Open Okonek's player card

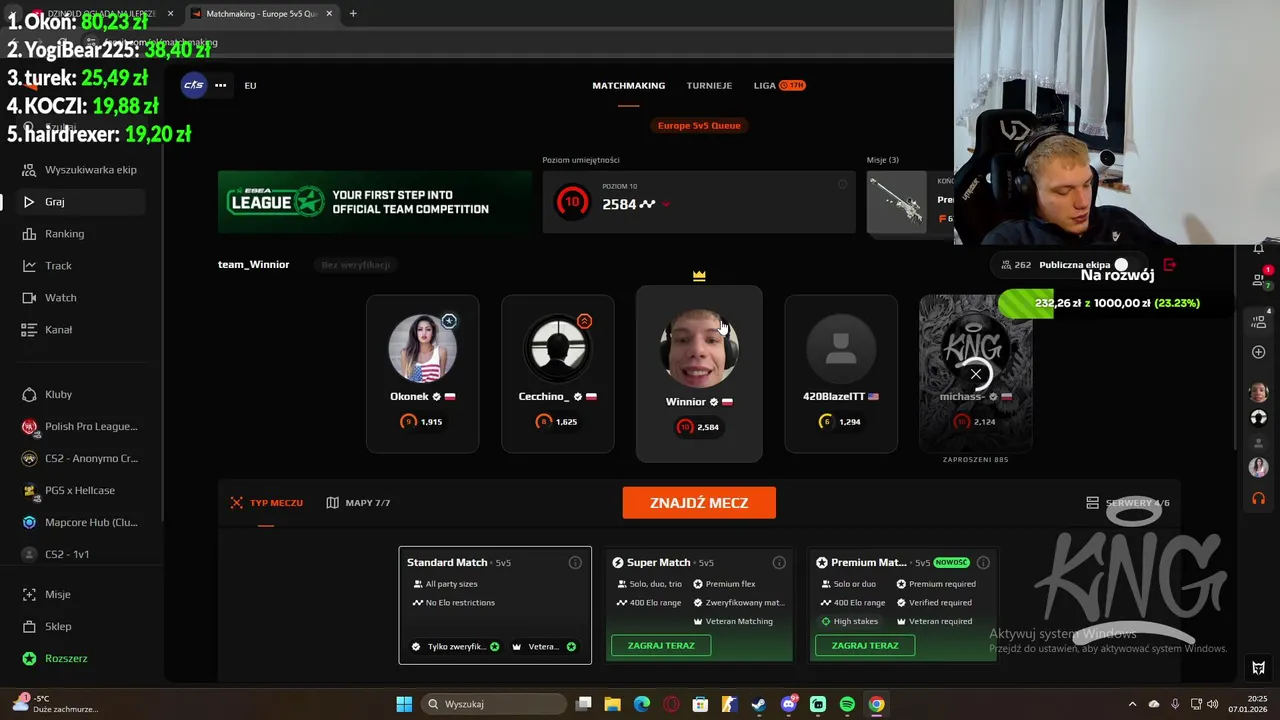422,374
